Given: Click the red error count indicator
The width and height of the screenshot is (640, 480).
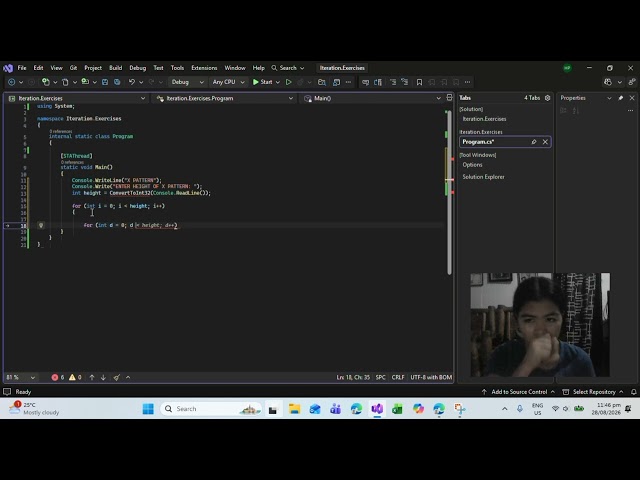Looking at the screenshot, I should pos(58,377).
